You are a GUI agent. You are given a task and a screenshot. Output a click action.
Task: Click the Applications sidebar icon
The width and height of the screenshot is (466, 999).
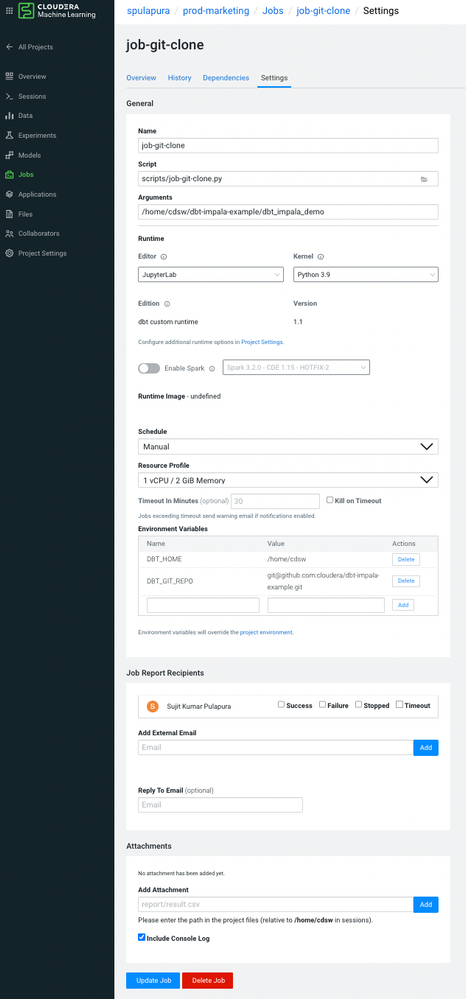coord(9,194)
